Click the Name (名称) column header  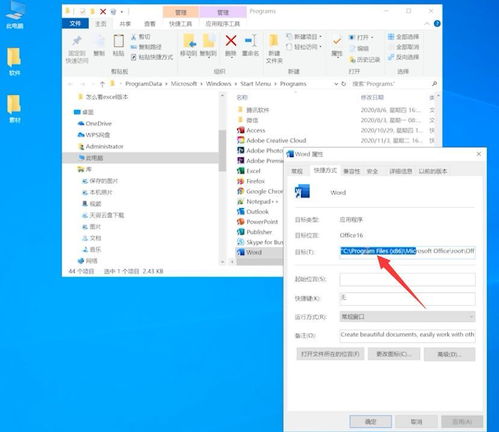point(242,97)
